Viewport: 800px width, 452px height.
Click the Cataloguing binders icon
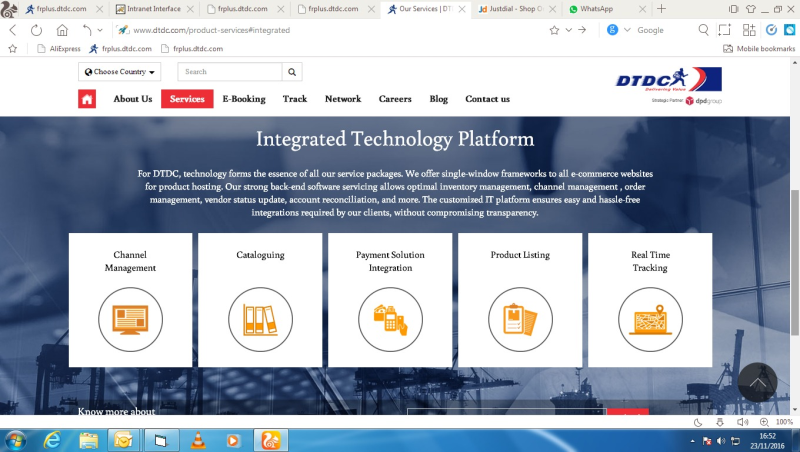click(260, 319)
